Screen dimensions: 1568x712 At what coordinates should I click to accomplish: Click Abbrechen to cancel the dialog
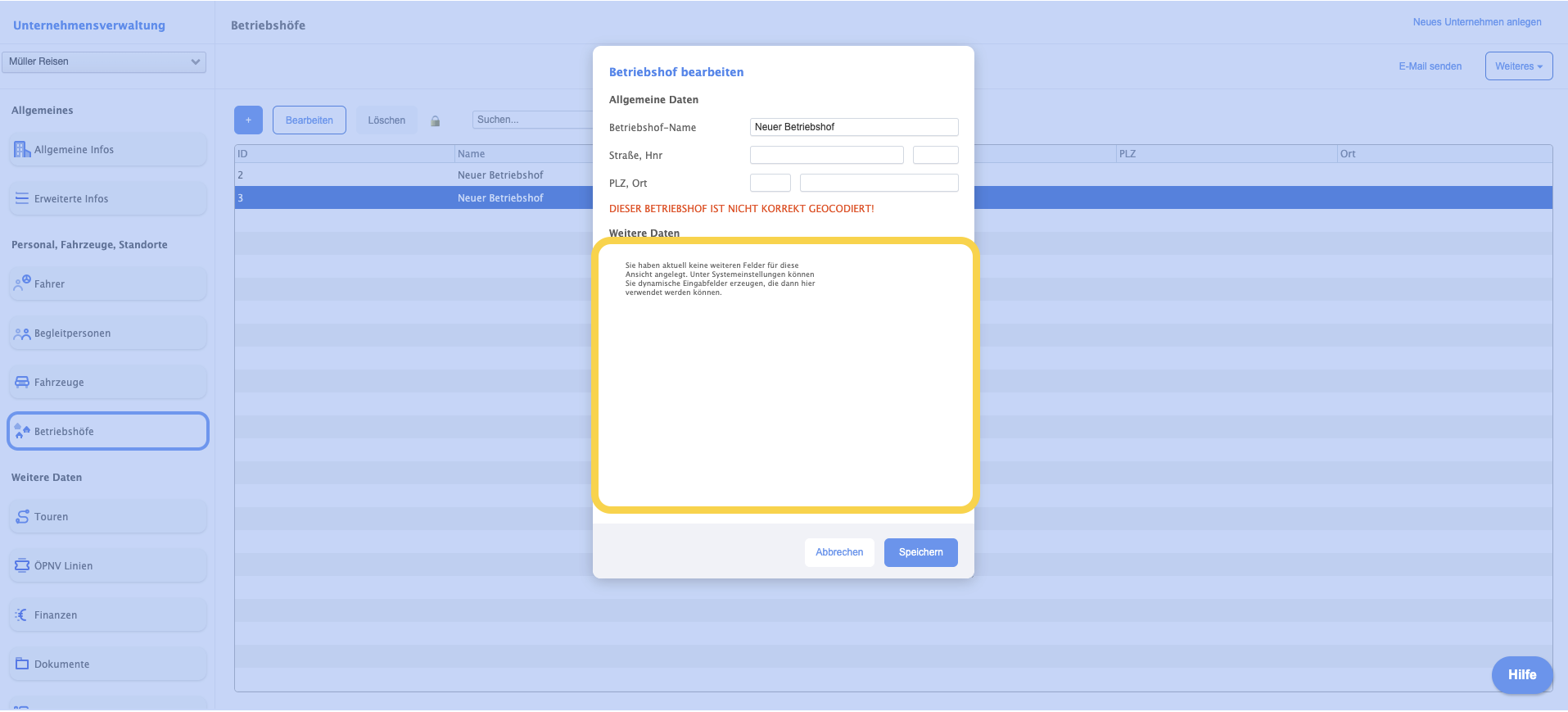click(838, 552)
